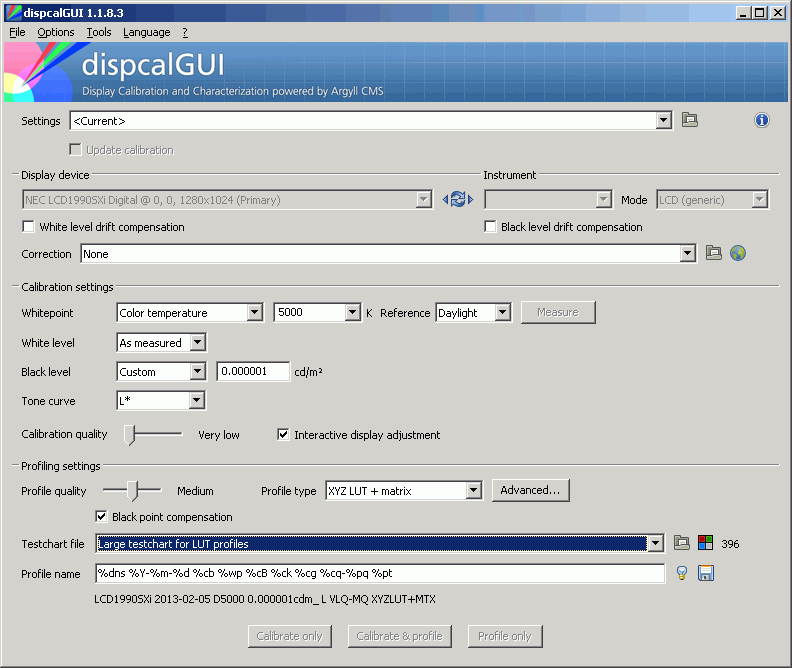Click the save profile path disk icon
792x668 pixels.
coord(706,573)
